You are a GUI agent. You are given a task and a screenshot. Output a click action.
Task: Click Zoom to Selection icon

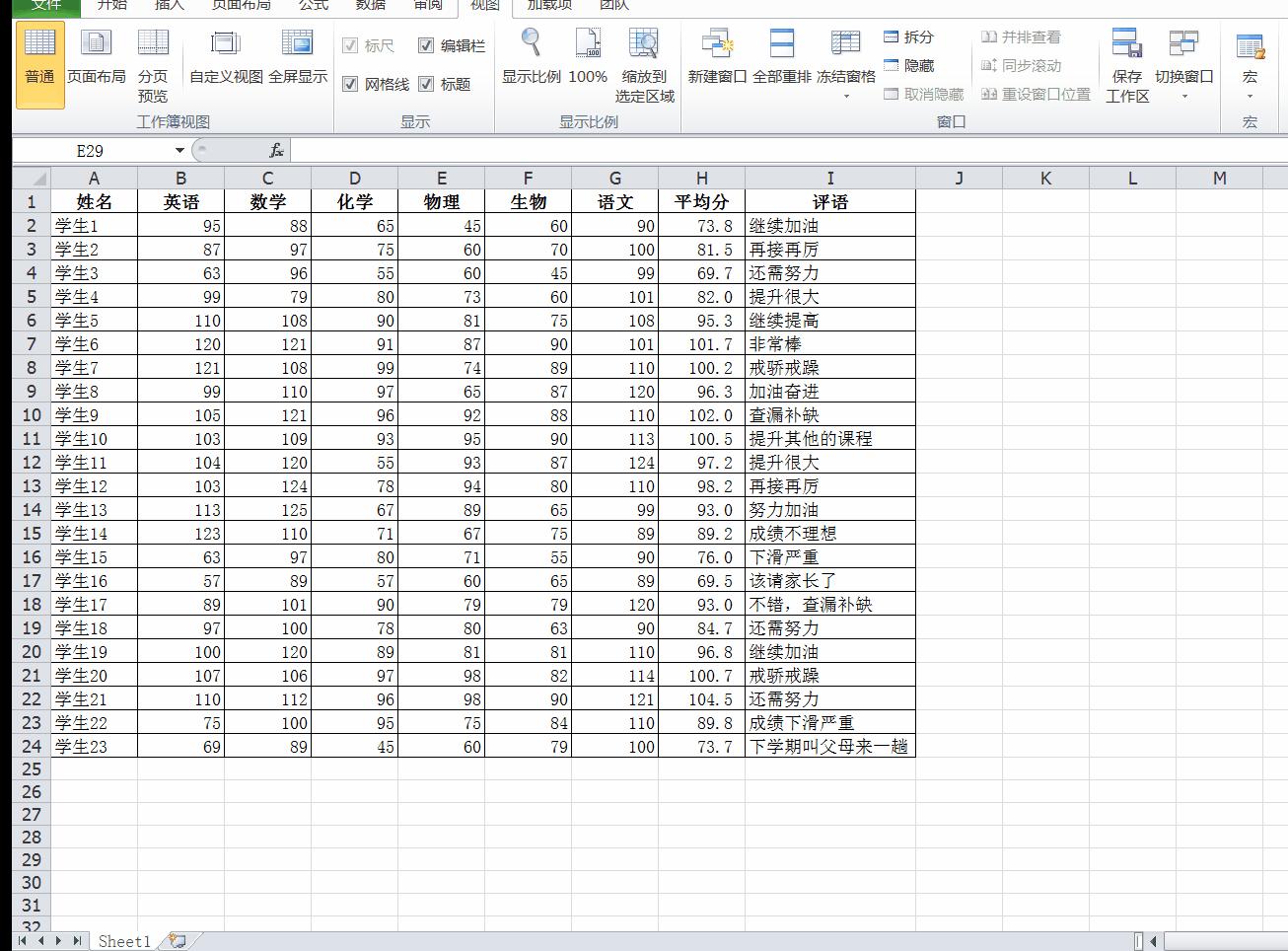point(644,44)
